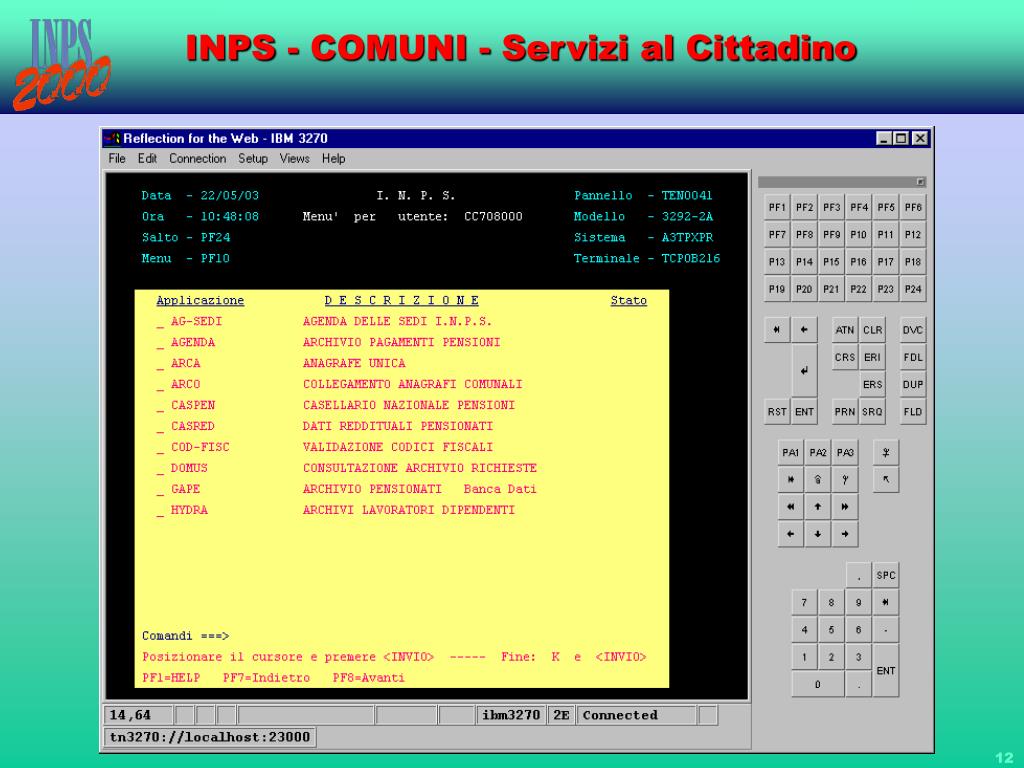Click the PF7 Indietro function key
The height and width of the screenshot is (768, 1024).
[x=776, y=234]
